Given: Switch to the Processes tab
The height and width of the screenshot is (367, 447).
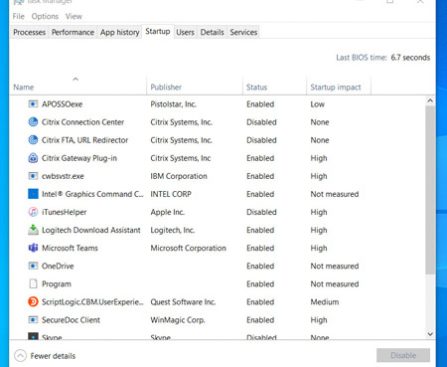Looking at the screenshot, I should (x=29, y=32).
